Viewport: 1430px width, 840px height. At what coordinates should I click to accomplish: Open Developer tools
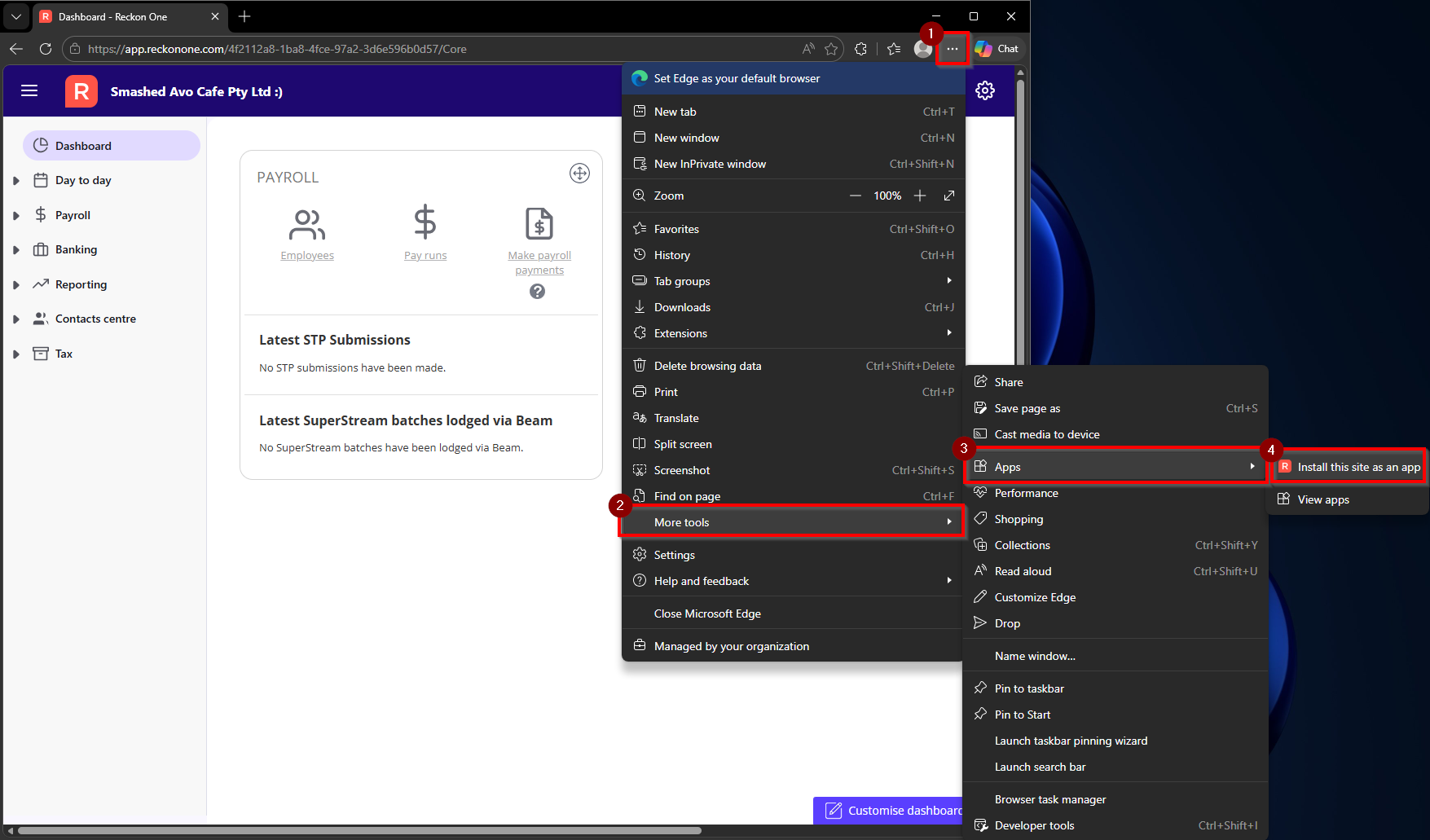click(x=1115, y=825)
